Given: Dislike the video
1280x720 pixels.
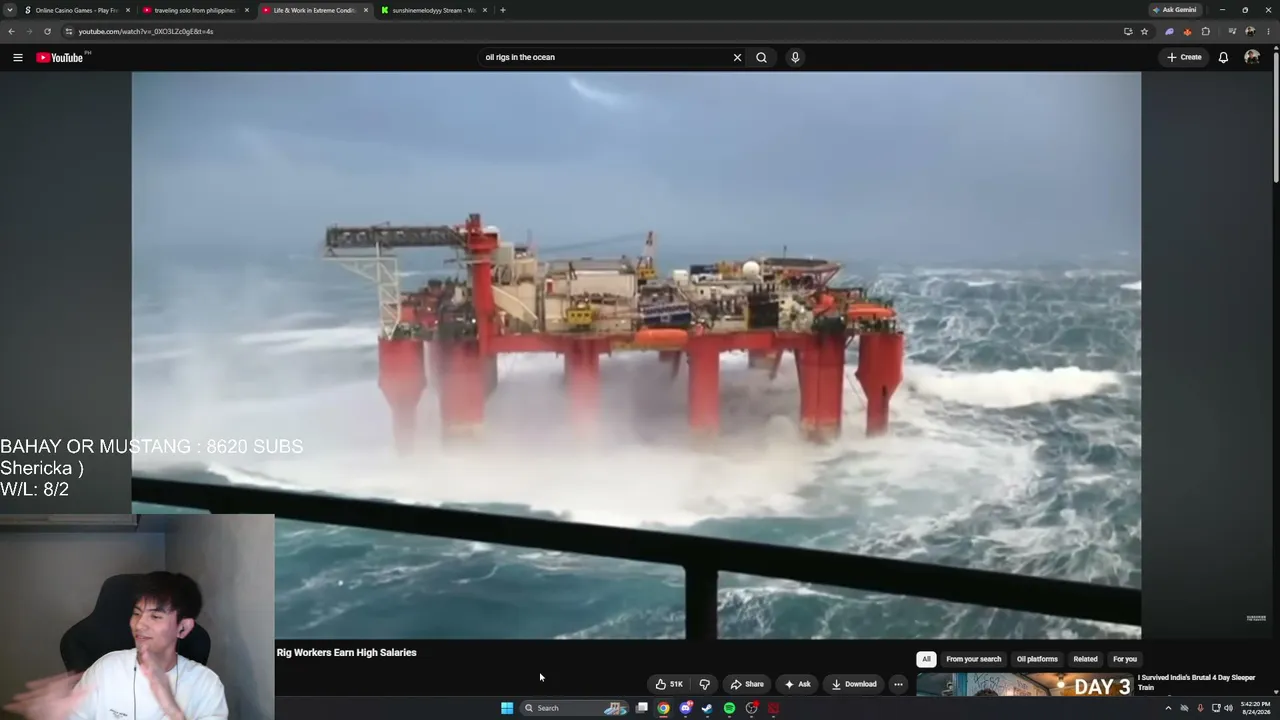Looking at the screenshot, I should click(x=704, y=684).
